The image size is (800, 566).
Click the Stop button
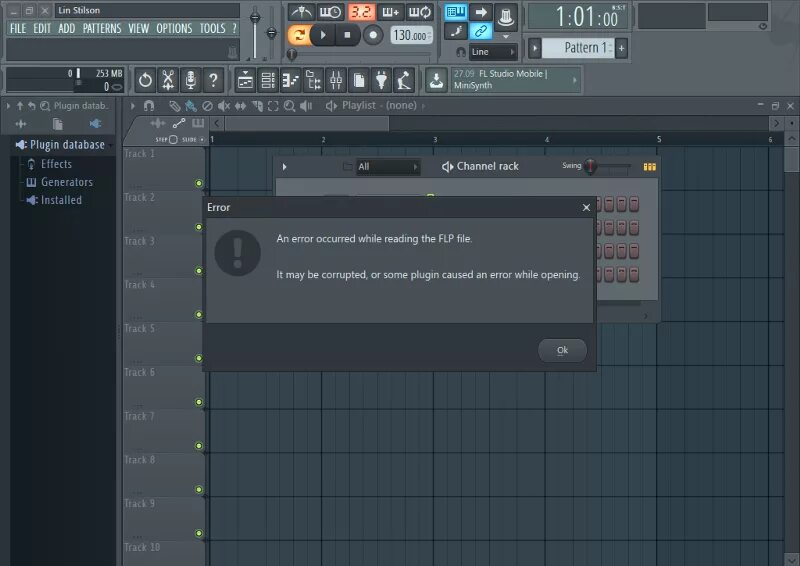click(x=347, y=35)
